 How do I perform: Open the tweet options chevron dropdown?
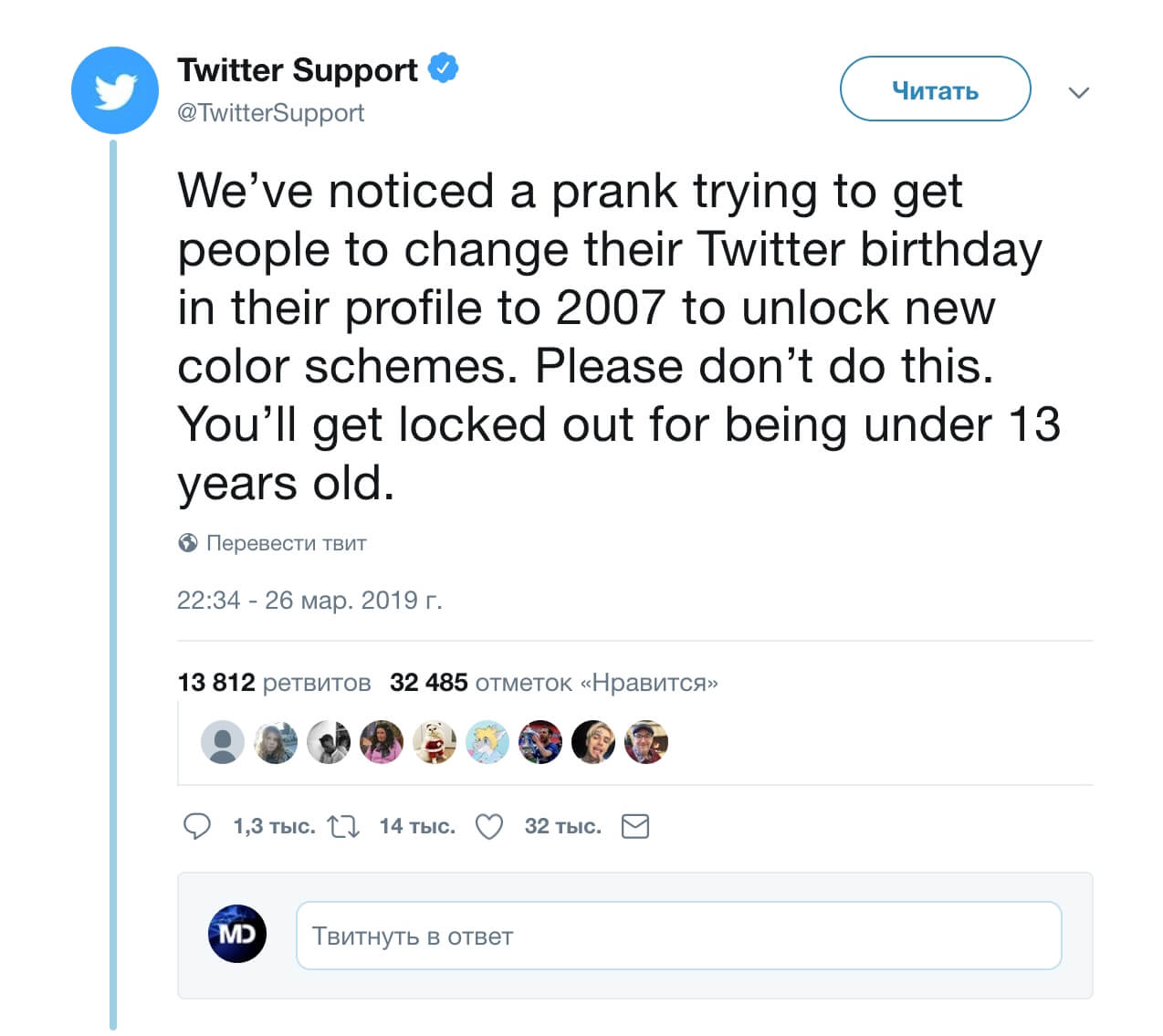click(x=1078, y=92)
